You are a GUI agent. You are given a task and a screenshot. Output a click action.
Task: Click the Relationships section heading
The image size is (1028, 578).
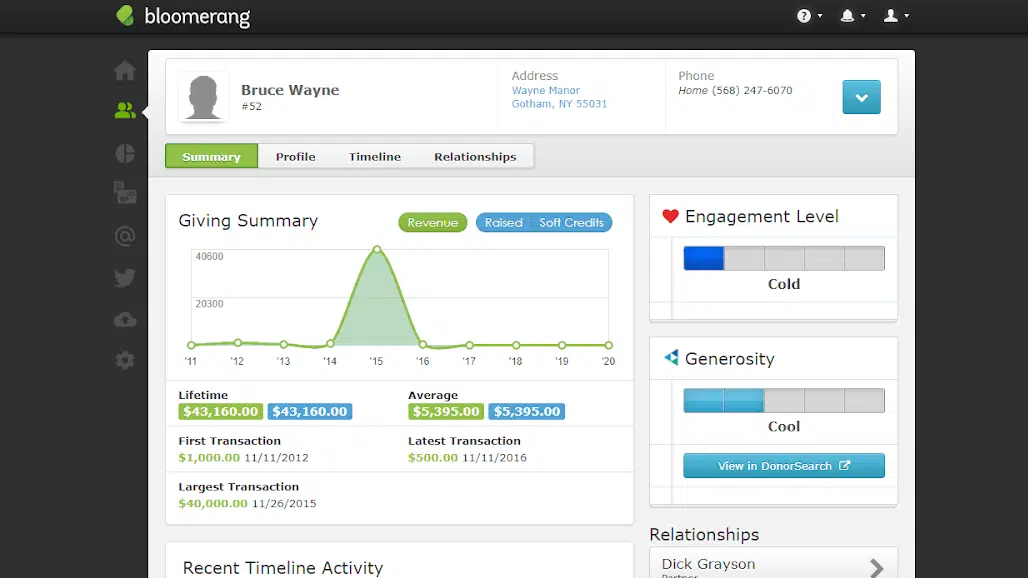[704, 534]
